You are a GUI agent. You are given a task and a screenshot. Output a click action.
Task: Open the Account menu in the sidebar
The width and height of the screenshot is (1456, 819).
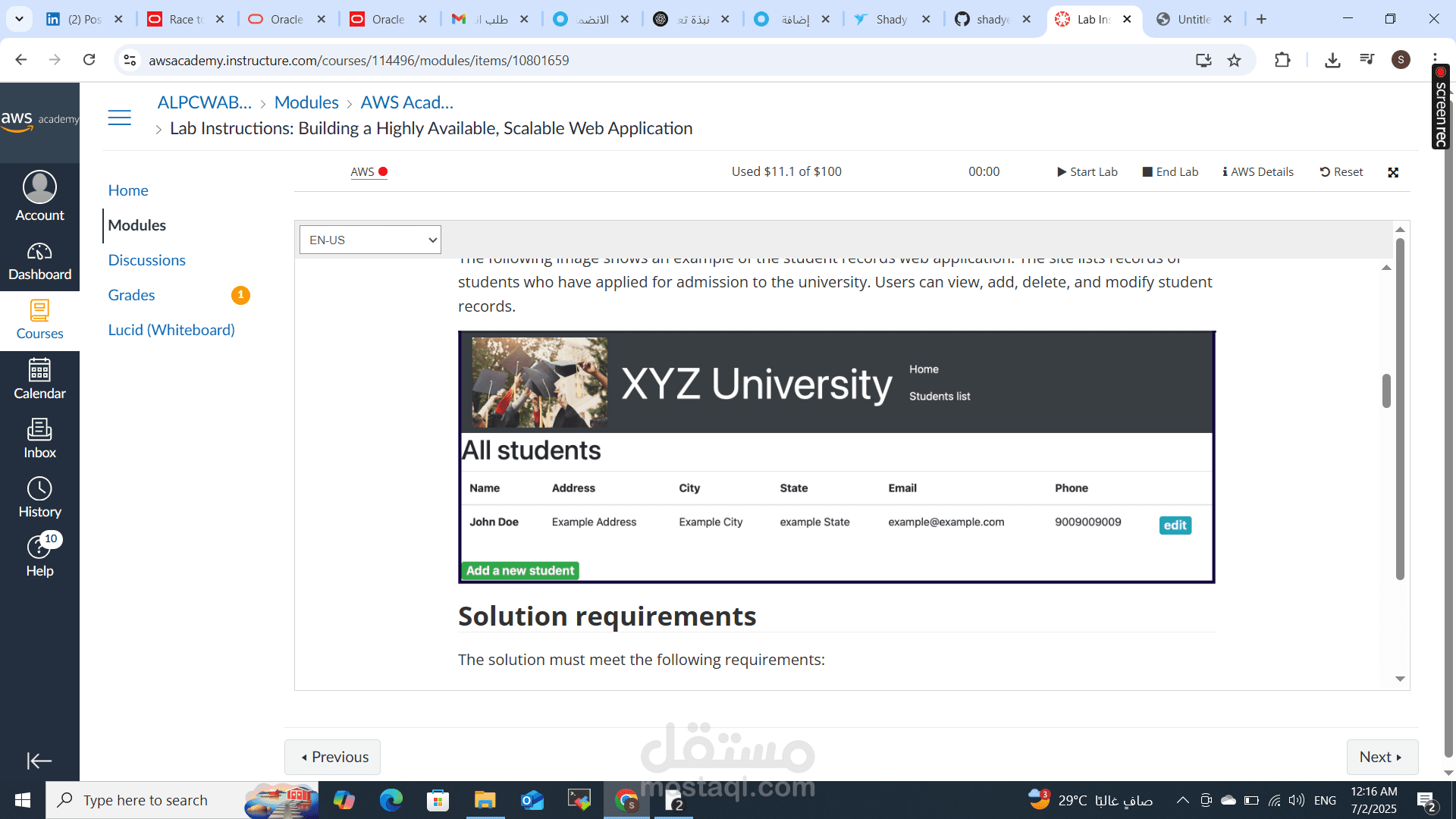(39, 196)
